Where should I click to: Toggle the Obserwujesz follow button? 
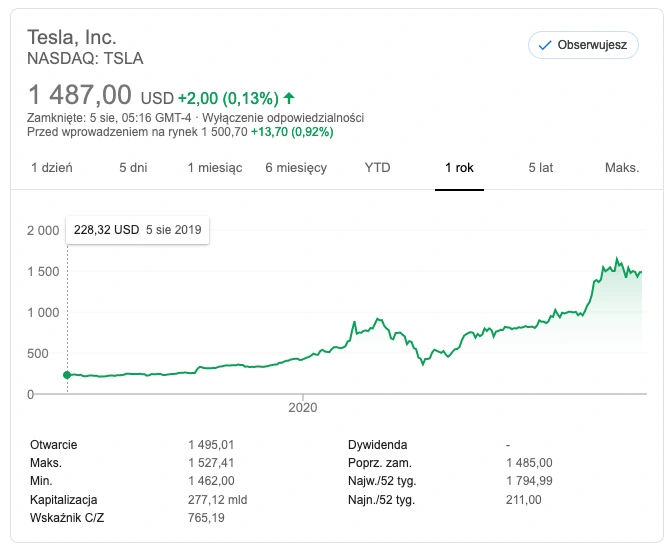pyautogui.click(x=583, y=45)
